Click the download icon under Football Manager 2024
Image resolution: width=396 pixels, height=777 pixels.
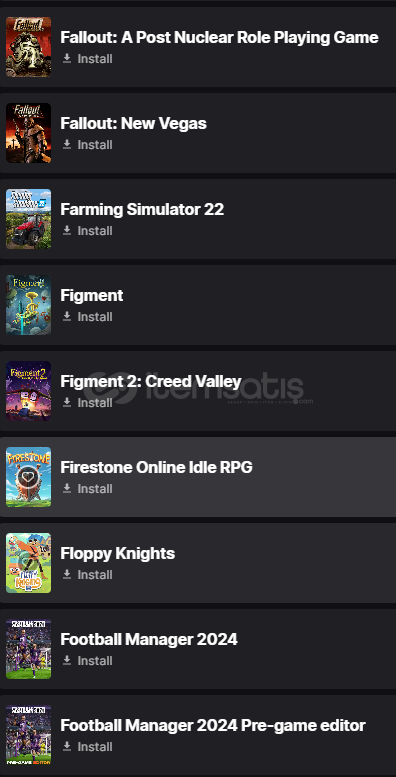[67, 661]
